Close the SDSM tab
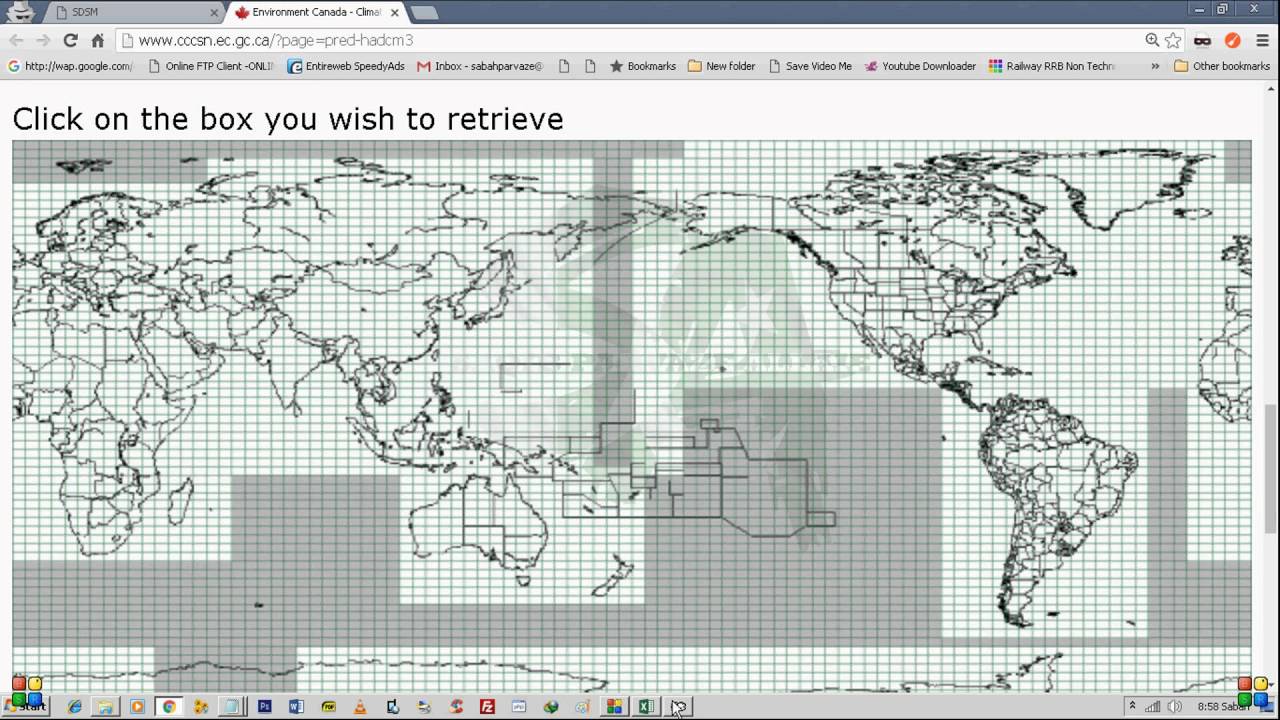 213,13
